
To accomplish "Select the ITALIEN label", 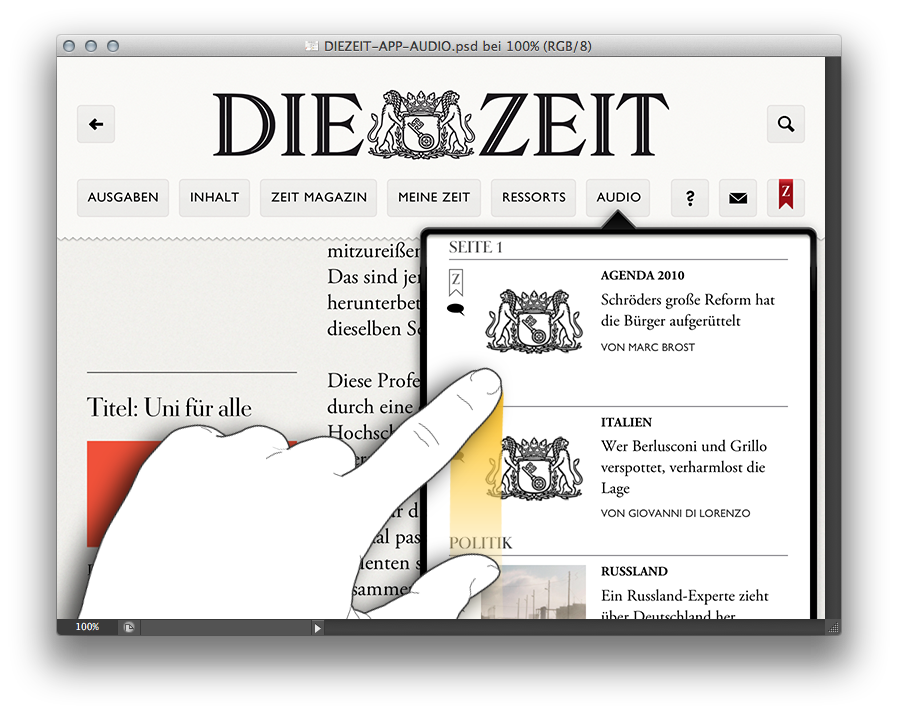I will point(626,423).
